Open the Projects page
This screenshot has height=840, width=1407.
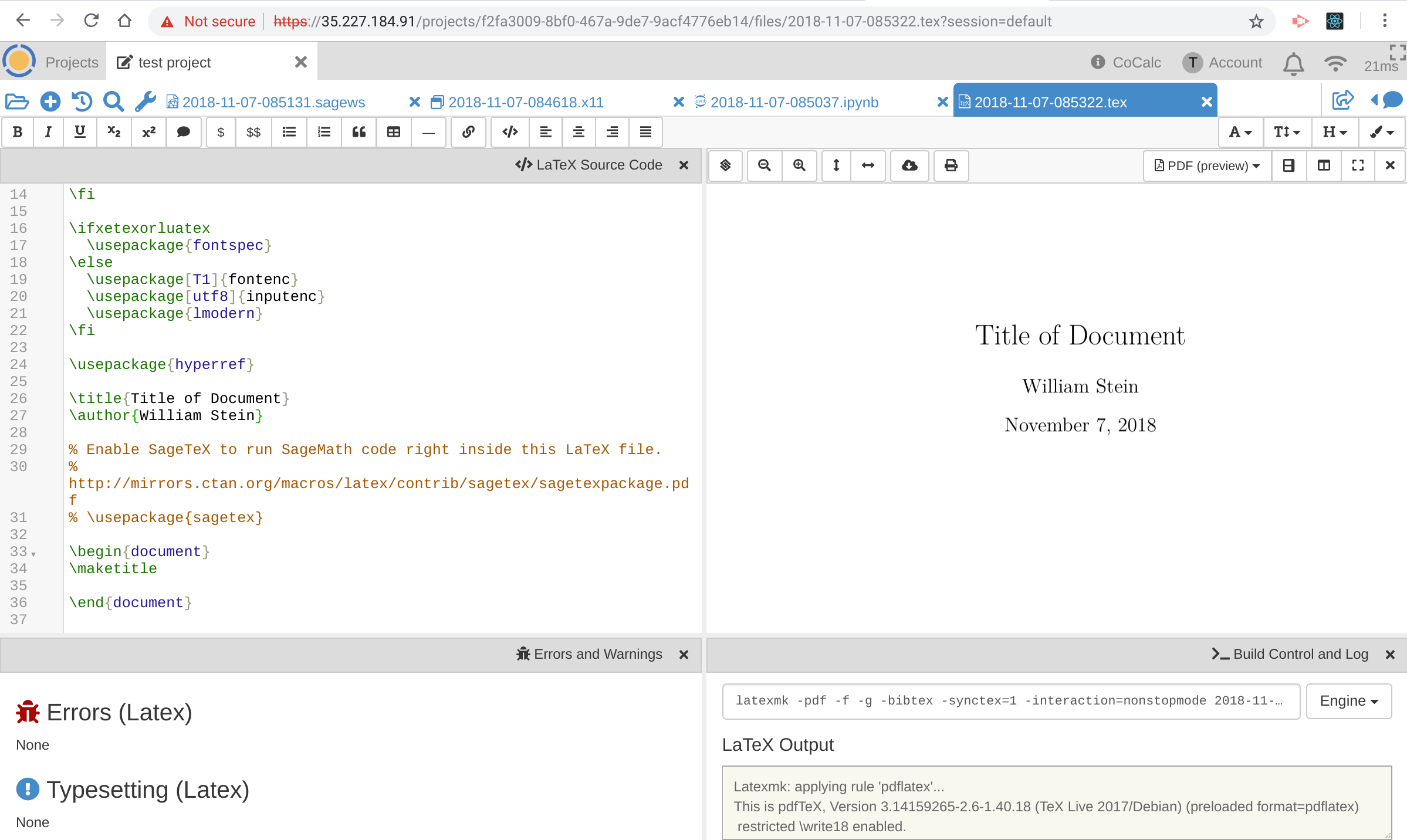click(72, 62)
